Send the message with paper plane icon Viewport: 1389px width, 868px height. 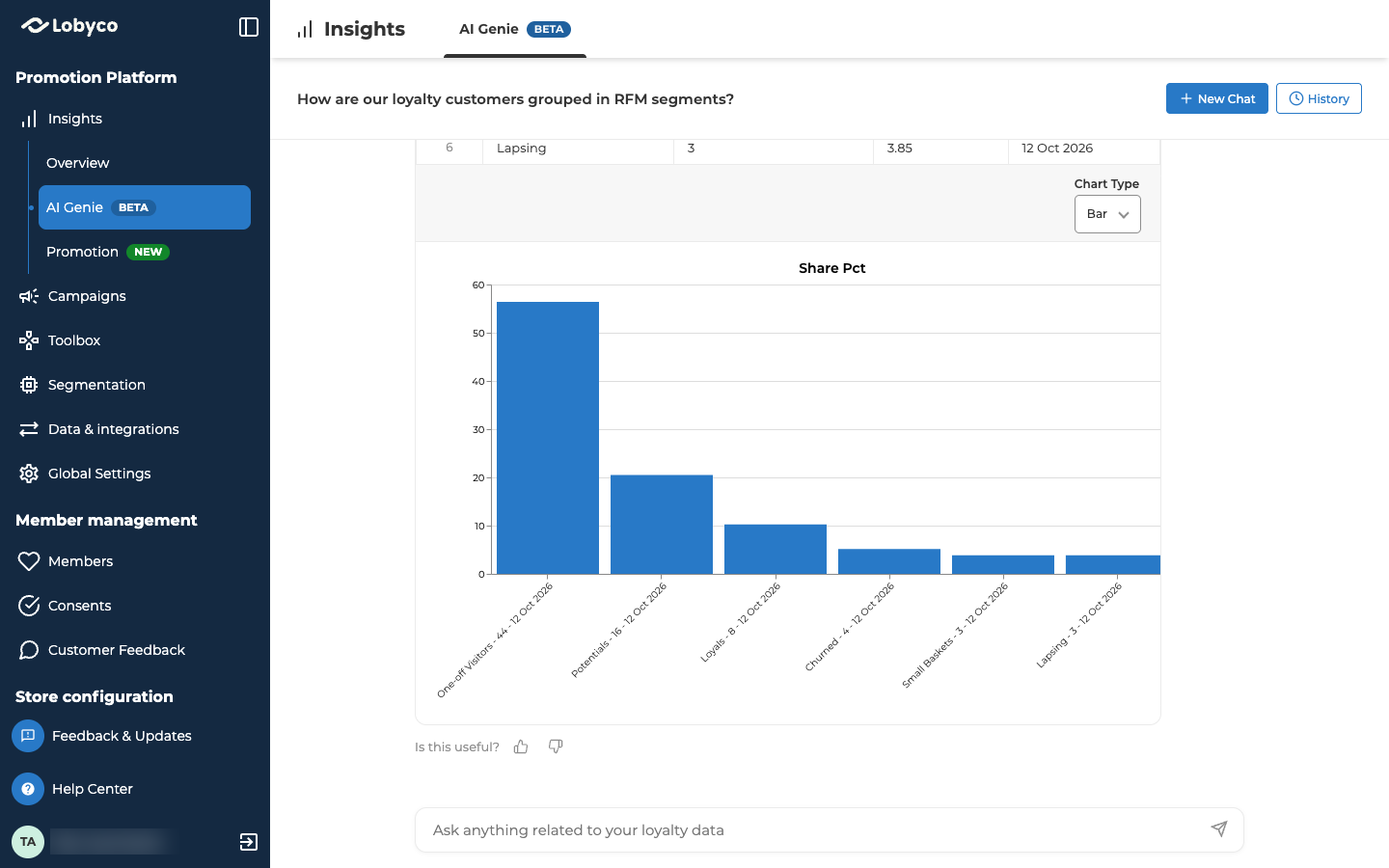(1219, 829)
